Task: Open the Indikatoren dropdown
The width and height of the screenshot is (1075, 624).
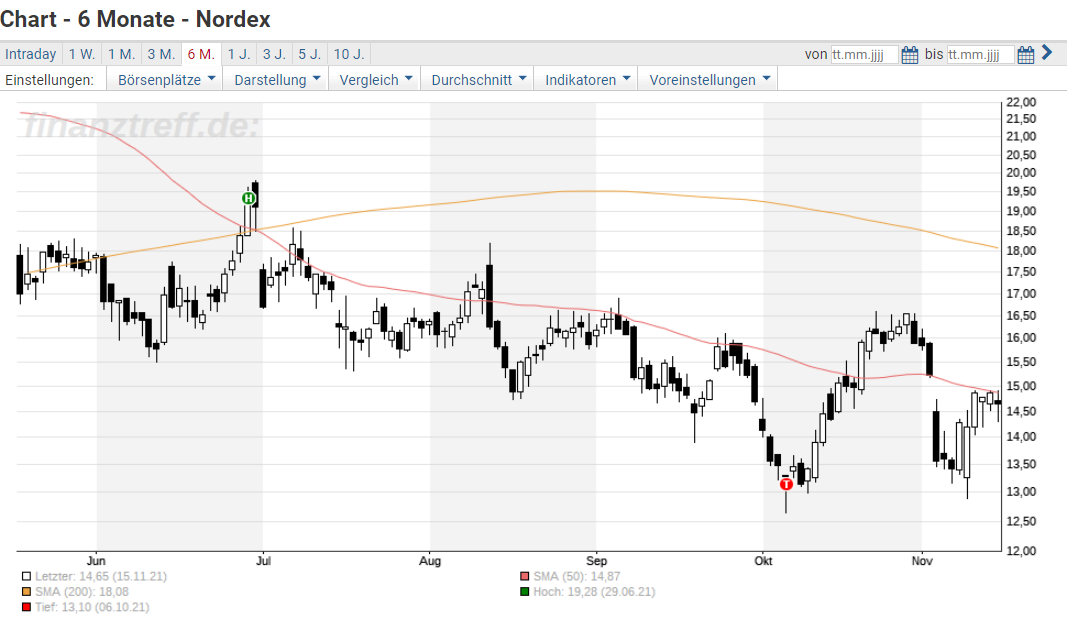Action: pos(587,80)
